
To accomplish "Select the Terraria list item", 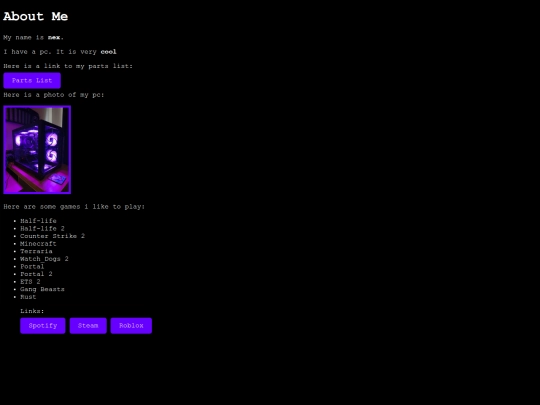I will [36, 251].
